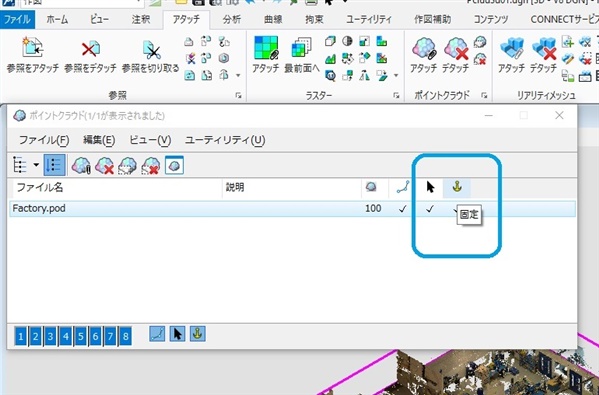The image size is (599, 395).
Task: Switch to the ホーム ribbon tab
Action: click(57, 19)
